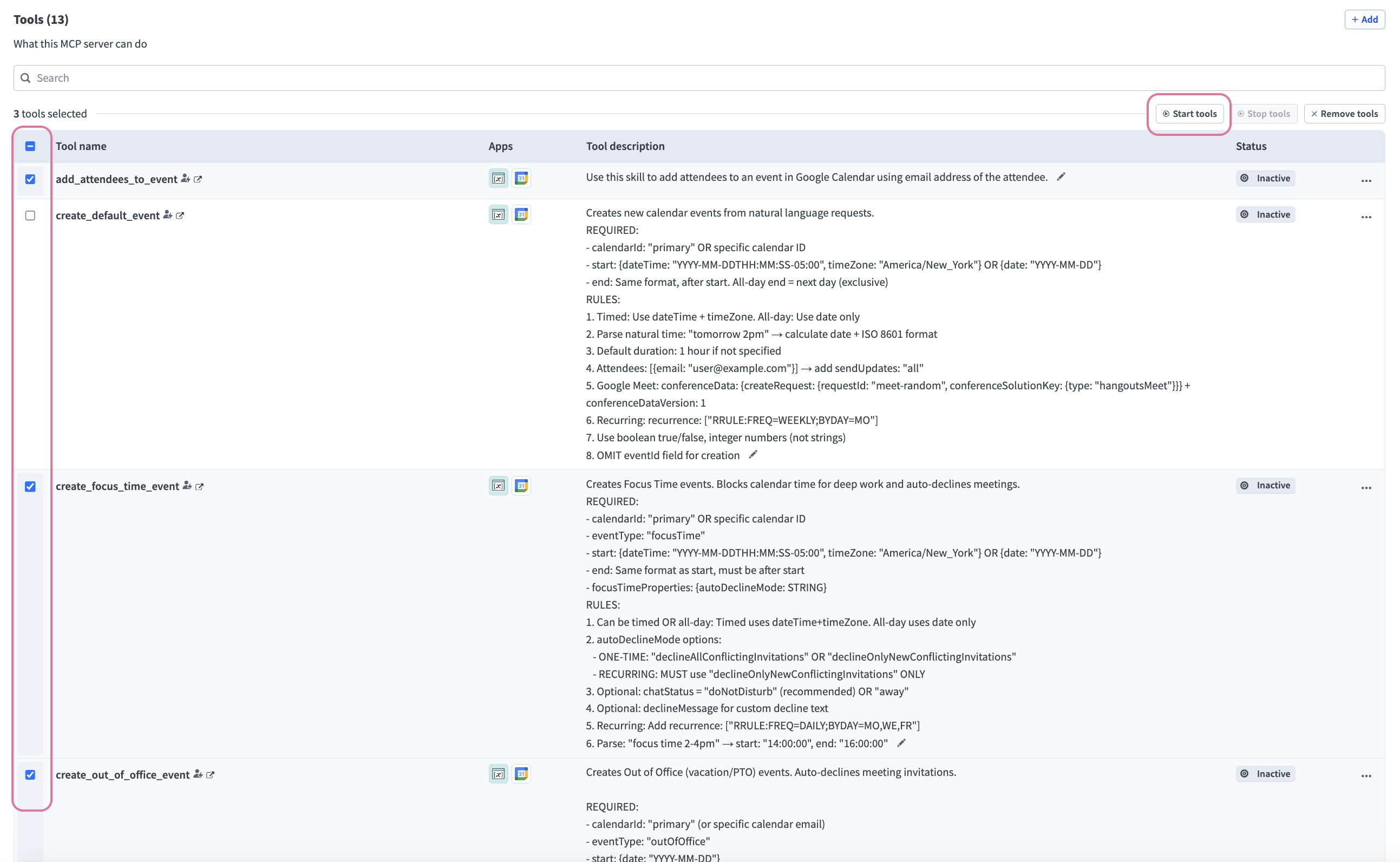This screenshot has width=1400, height=862.
Task: Click the magnifier icon in the search bar
Action: [25, 77]
